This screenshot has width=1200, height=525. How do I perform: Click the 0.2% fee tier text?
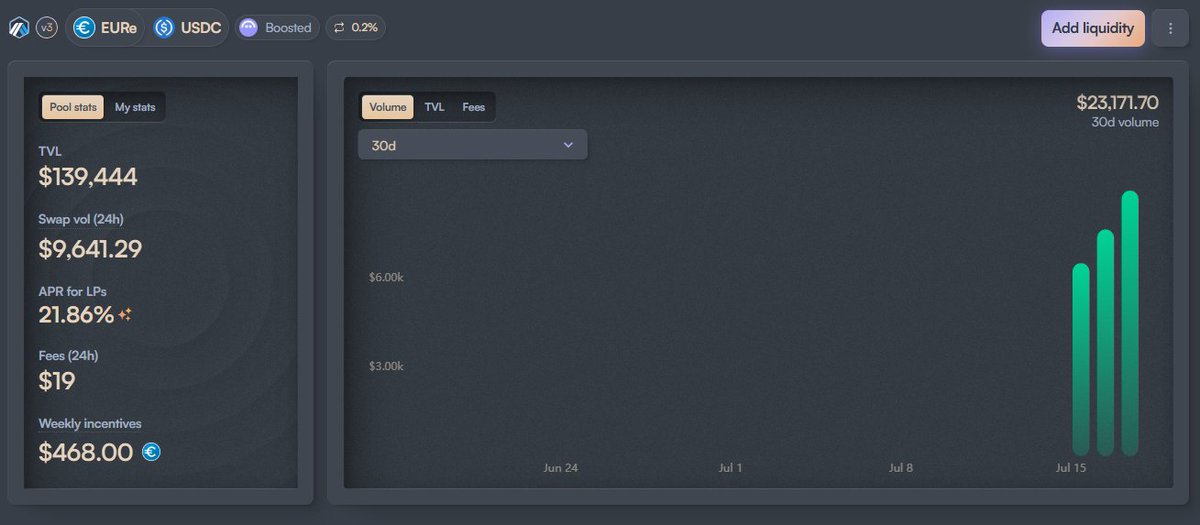point(365,28)
